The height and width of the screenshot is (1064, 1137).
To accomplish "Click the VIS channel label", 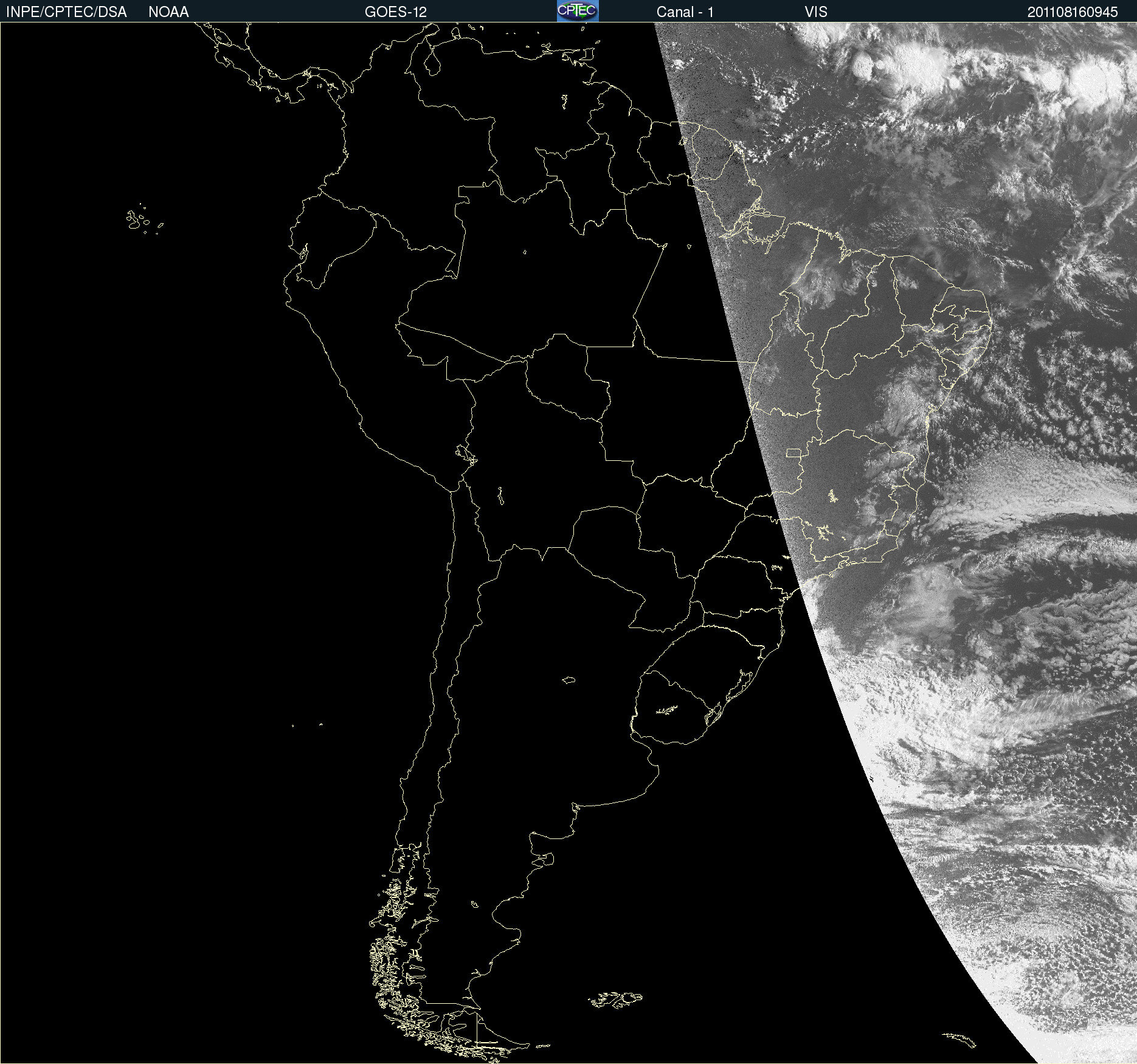I will (816, 12).
